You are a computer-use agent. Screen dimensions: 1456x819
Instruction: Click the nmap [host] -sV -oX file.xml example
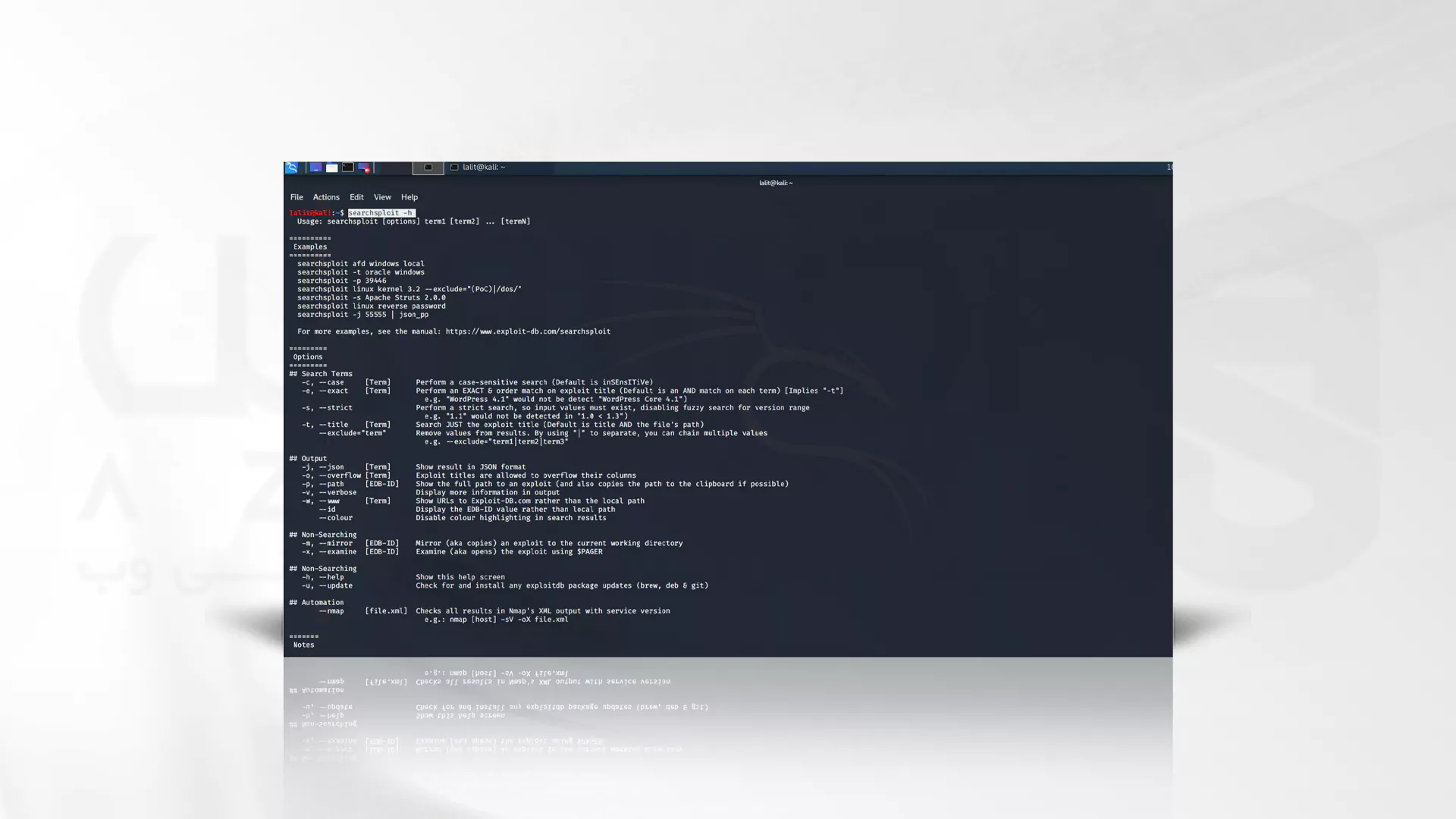click(508, 620)
